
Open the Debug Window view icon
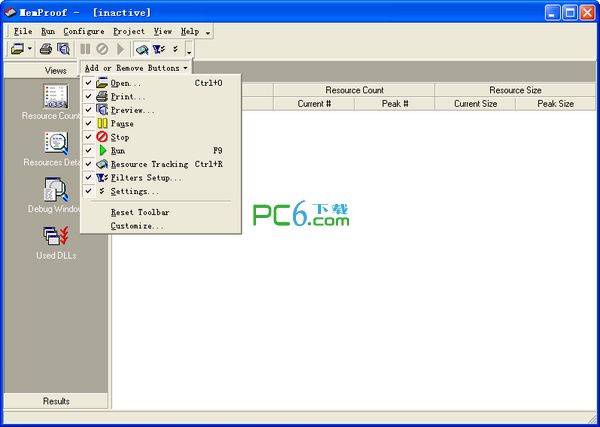point(55,190)
